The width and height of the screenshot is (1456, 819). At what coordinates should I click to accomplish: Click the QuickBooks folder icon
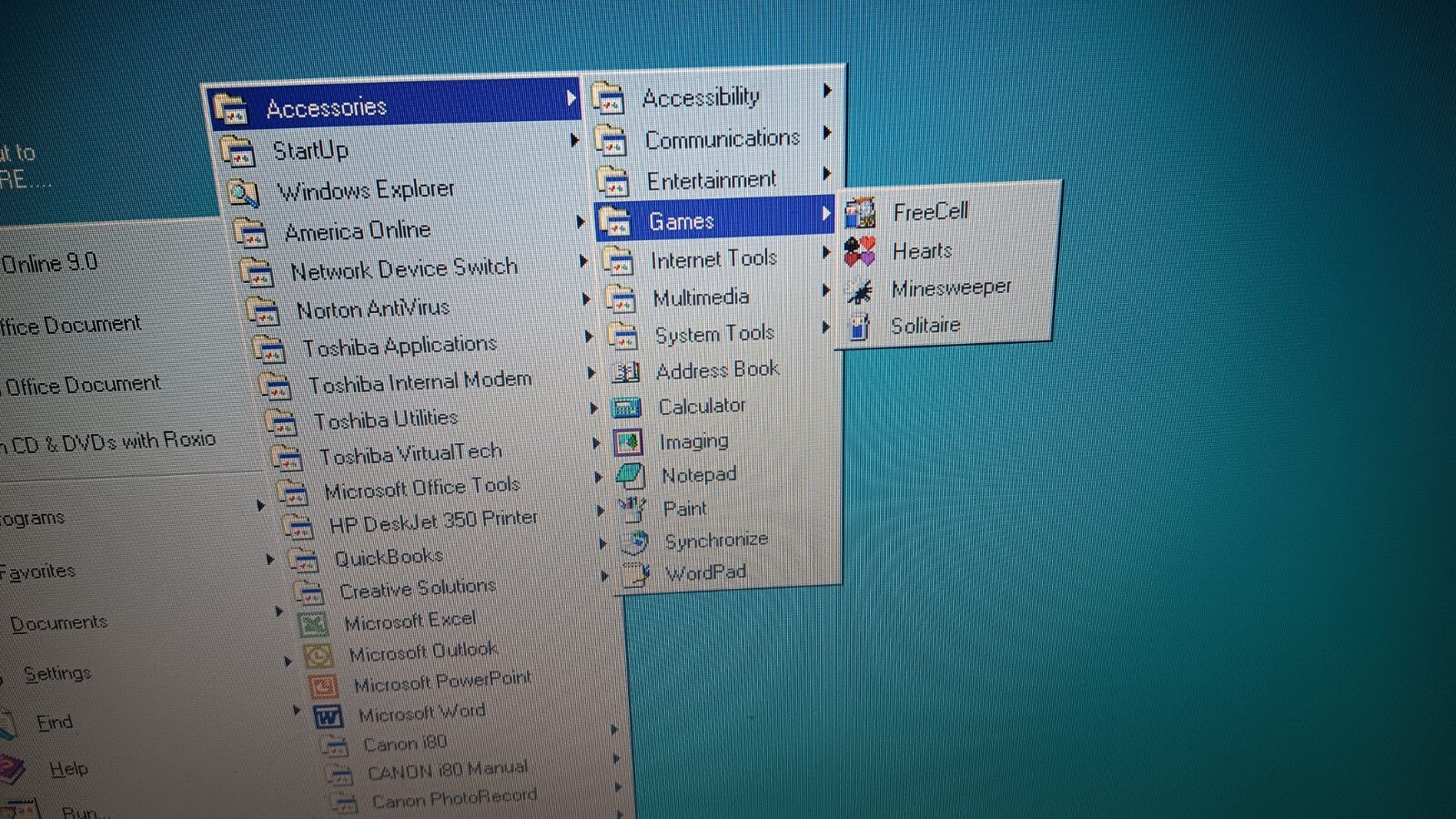(305, 559)
